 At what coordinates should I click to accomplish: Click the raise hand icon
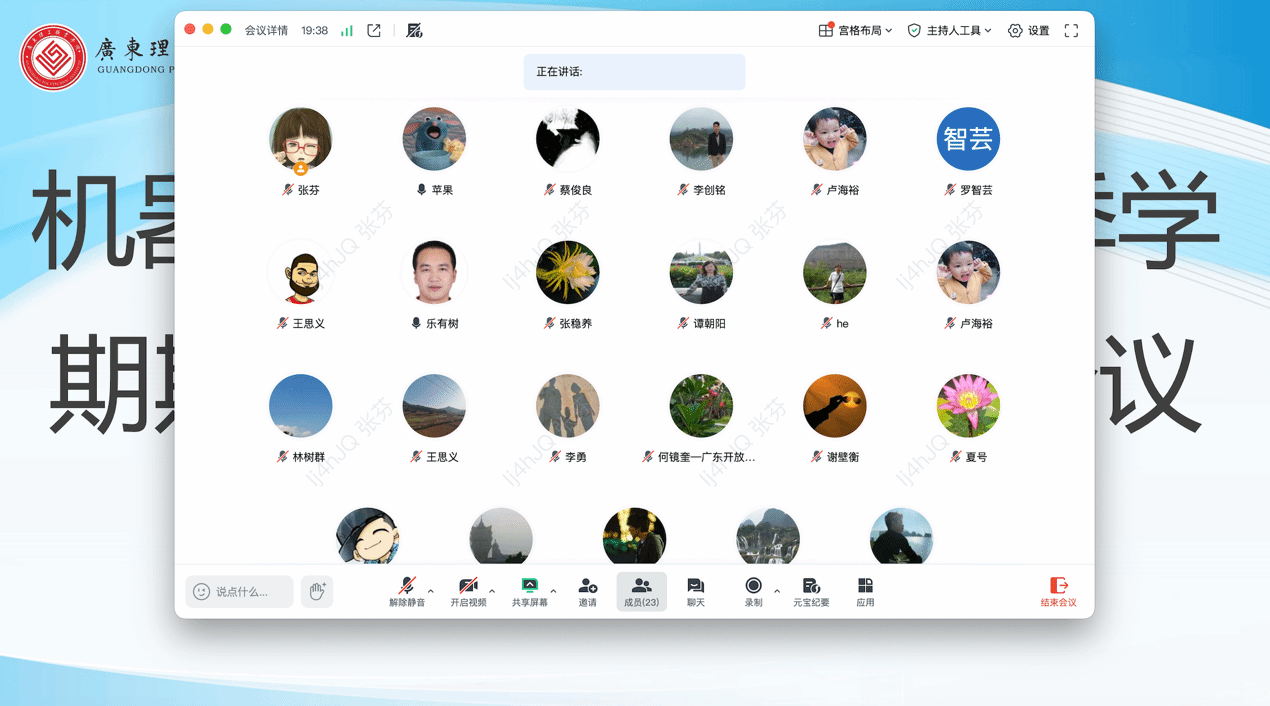click(317, 591)
